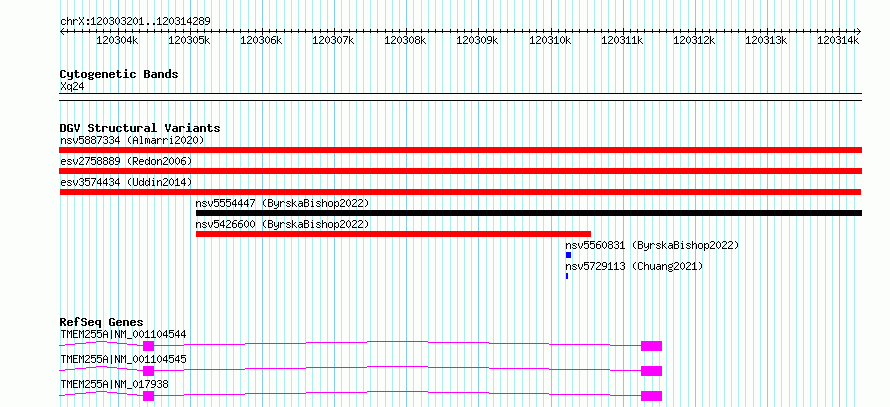890x407 pixels.
Task: Click right exon box of NM_001104545
Action: pyautogui.click(x=652, y=371)
